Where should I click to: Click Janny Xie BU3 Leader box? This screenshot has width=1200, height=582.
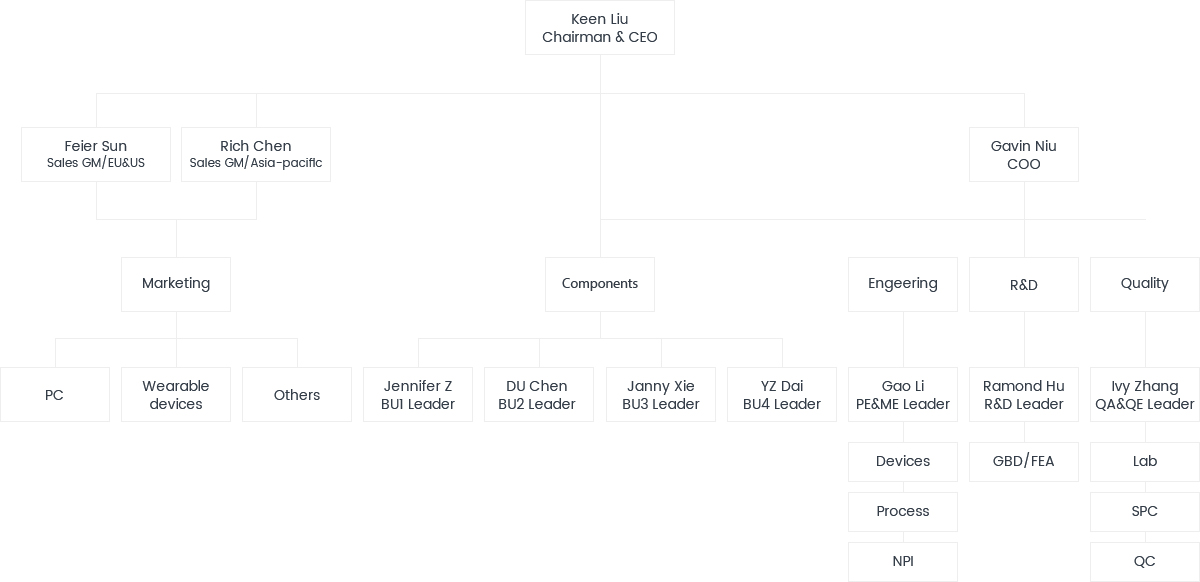tap(661, 394)
